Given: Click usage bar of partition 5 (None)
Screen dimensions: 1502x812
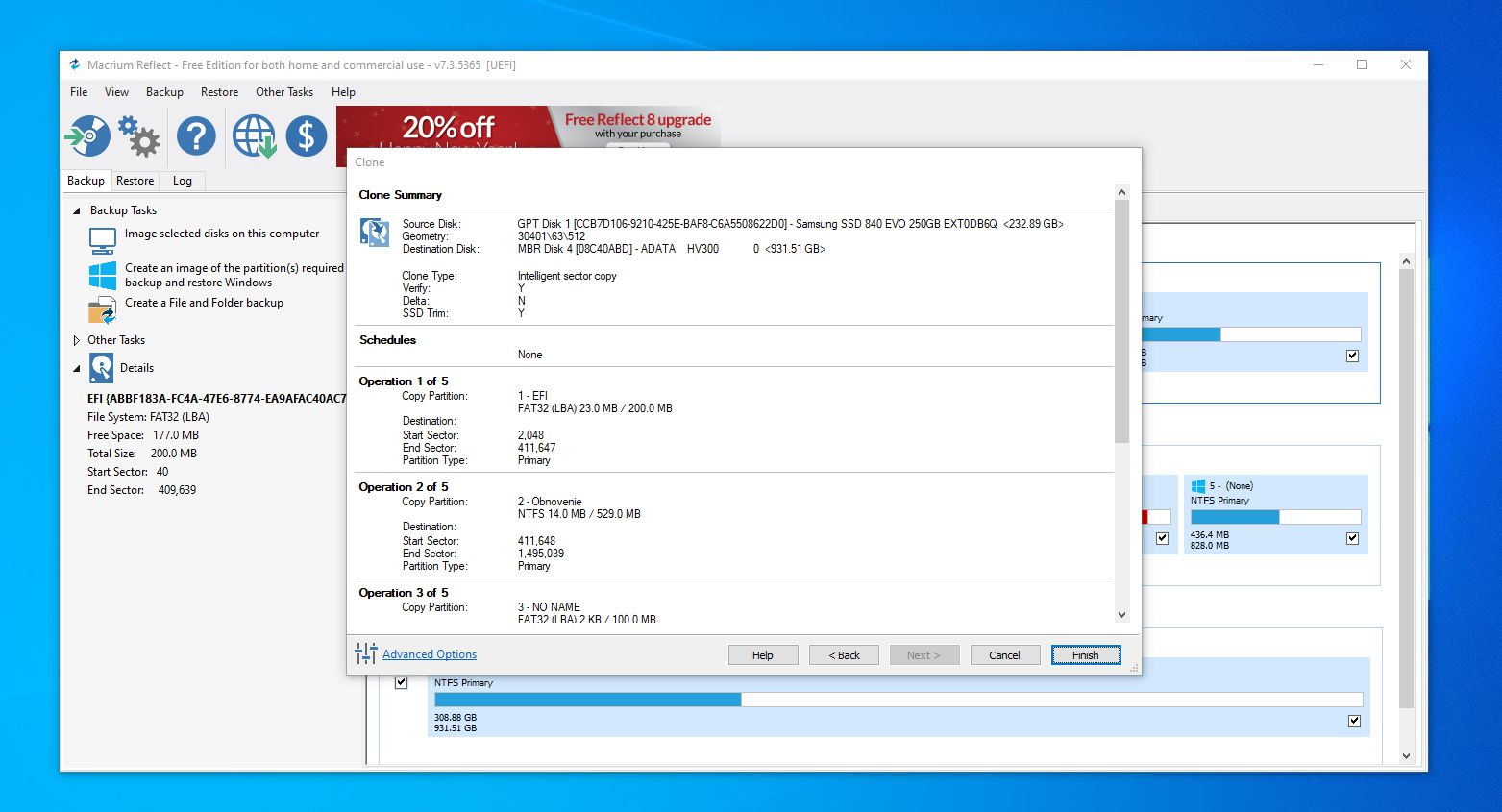Looking at the screenshot, I should (1275, 517).
